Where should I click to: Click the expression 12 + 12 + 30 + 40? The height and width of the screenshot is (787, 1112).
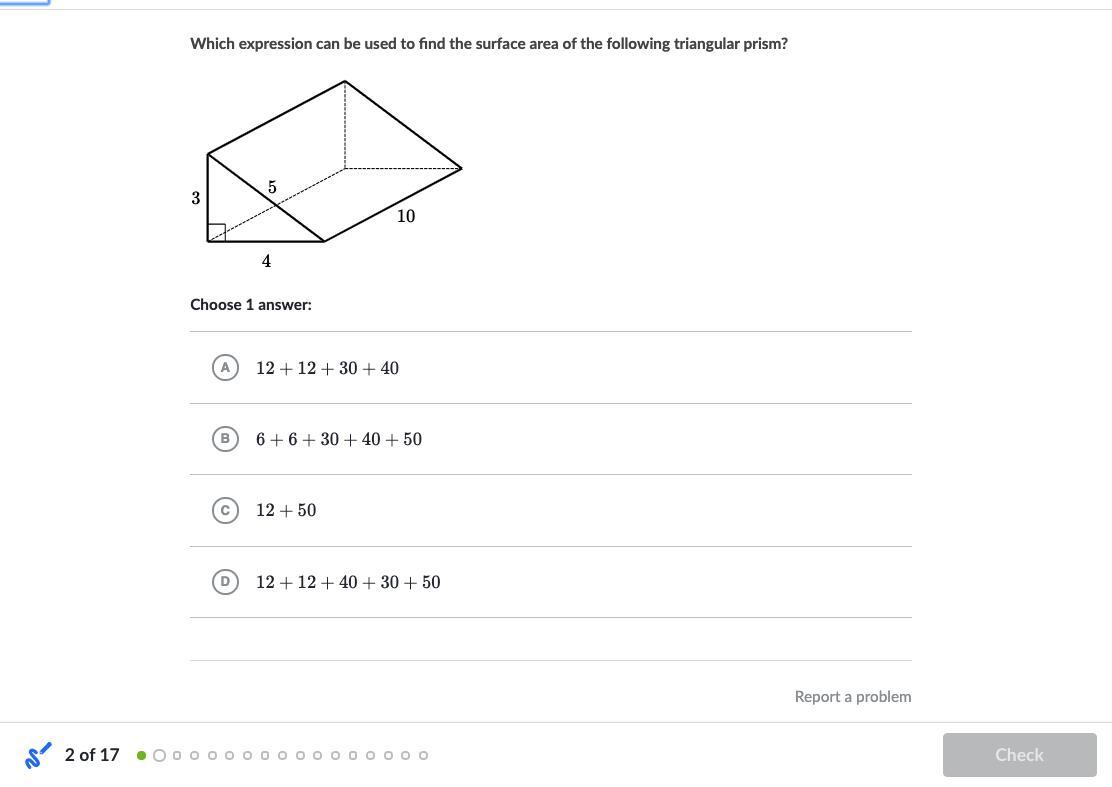[x=328, y=368]
